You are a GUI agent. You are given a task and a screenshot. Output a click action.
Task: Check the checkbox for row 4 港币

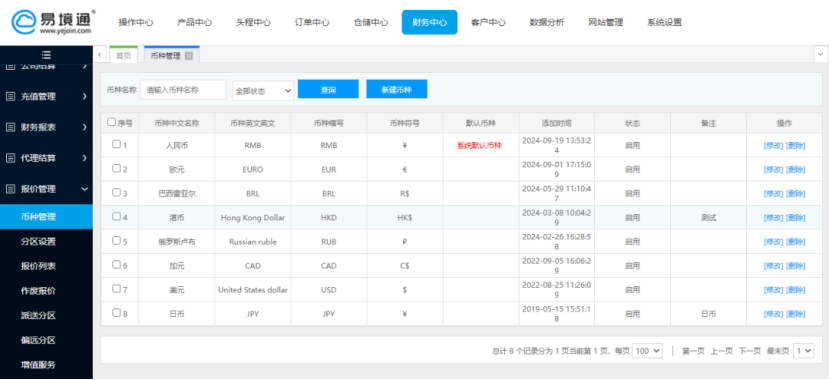116,216
